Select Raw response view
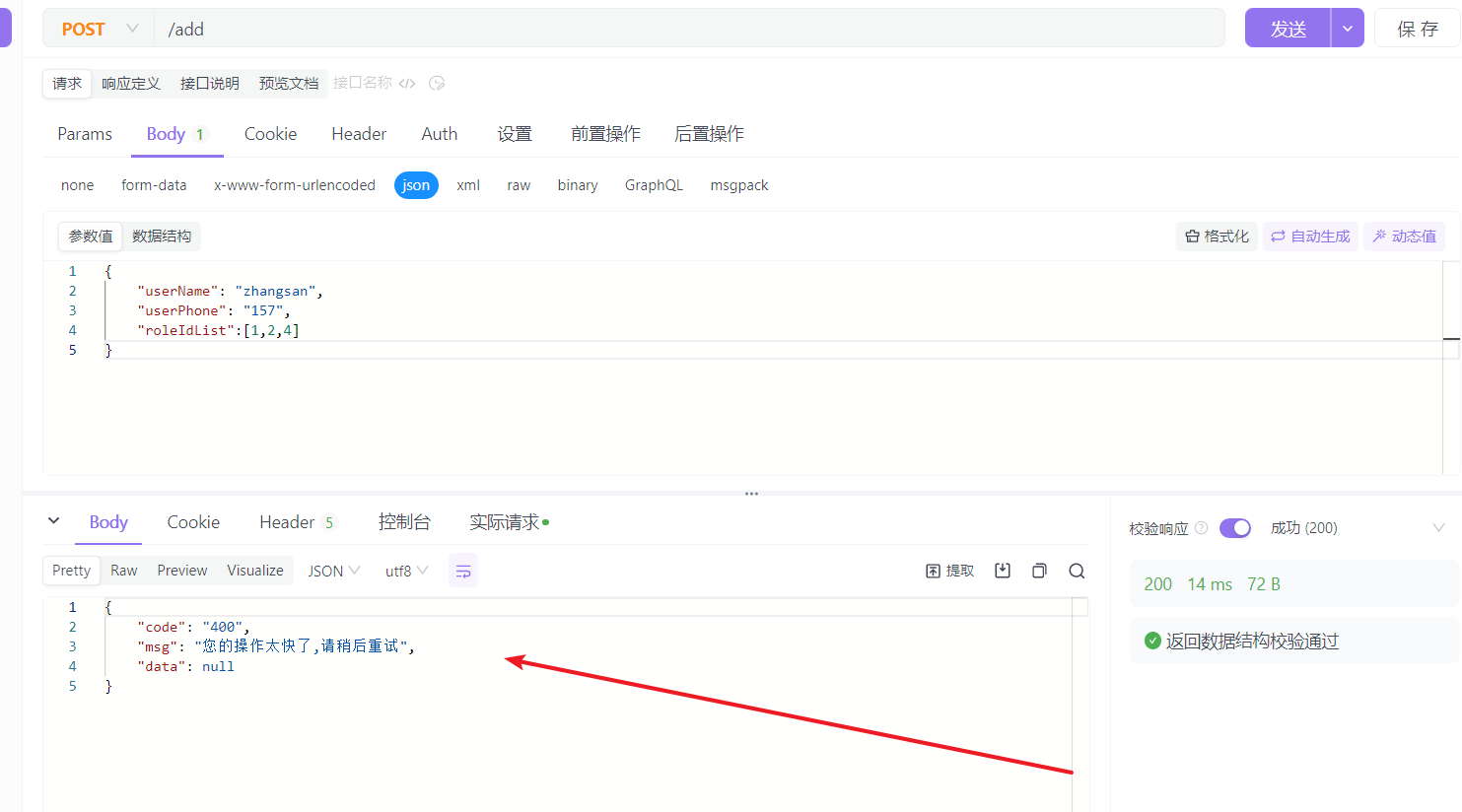This screenshot has width=1462, height=812. click(124, 571)
